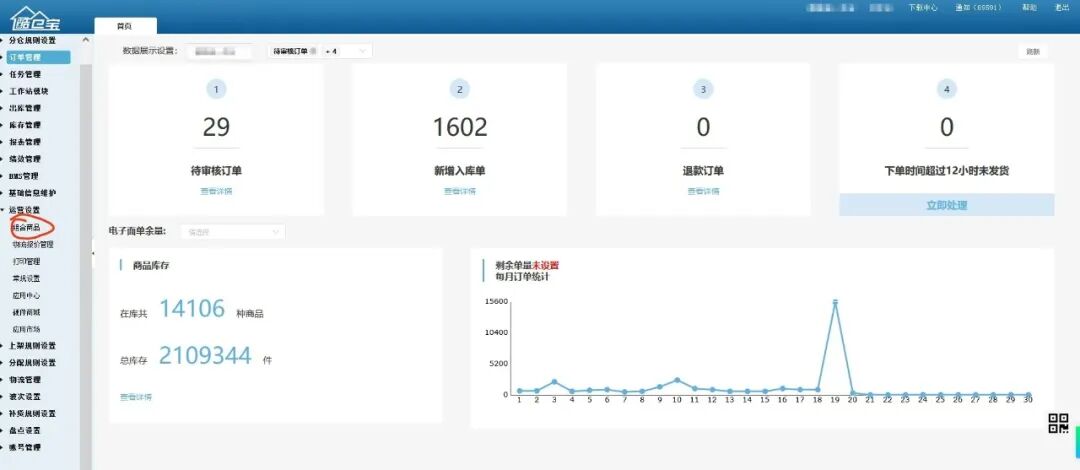Click the sidebar collapse handle arrow
1080x470 pixels.
(x=93, y=254)
